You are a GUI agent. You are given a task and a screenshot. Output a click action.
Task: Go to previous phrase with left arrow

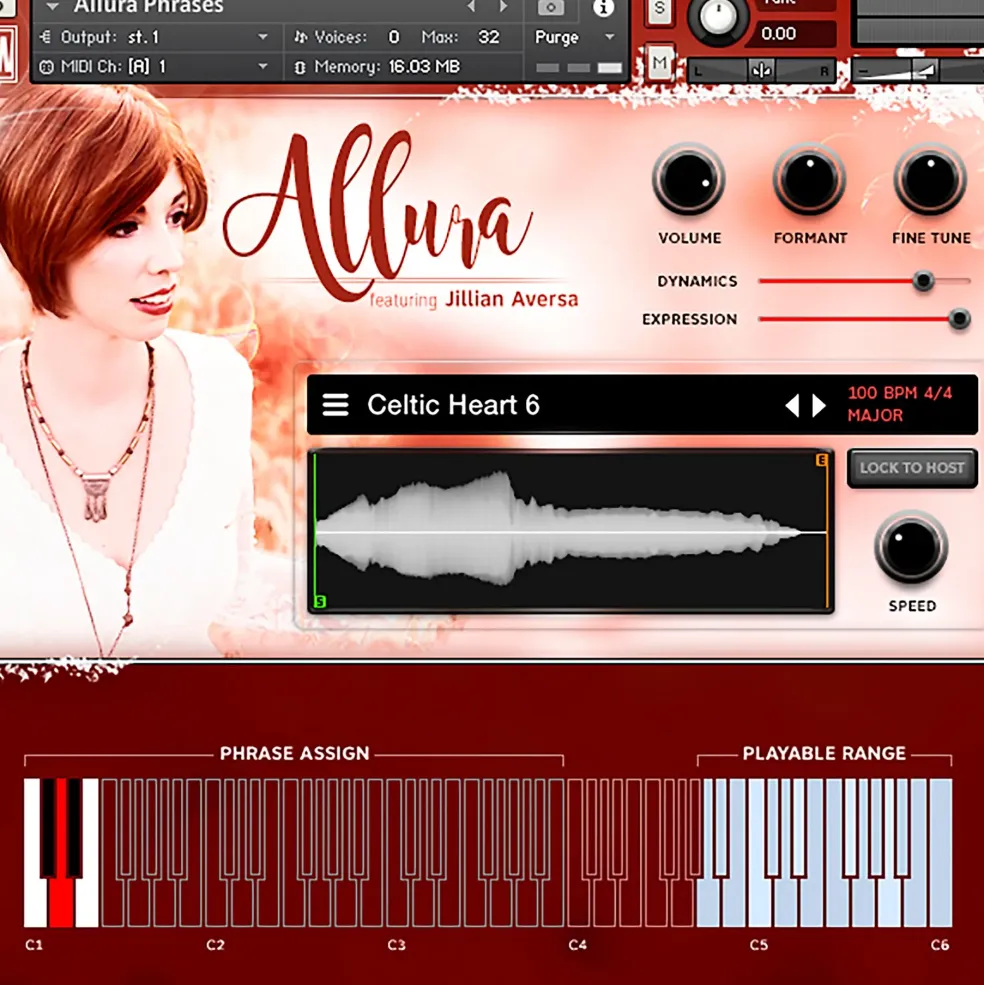792,406
